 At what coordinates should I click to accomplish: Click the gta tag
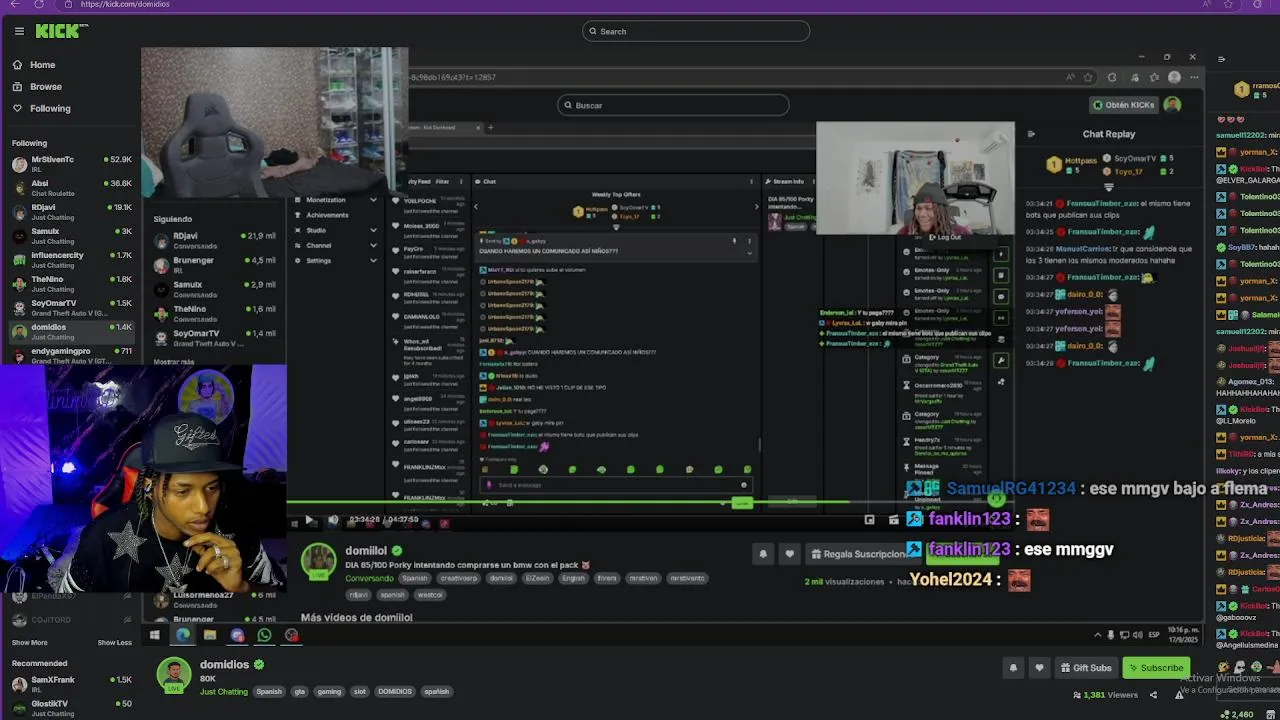point(299,692)
